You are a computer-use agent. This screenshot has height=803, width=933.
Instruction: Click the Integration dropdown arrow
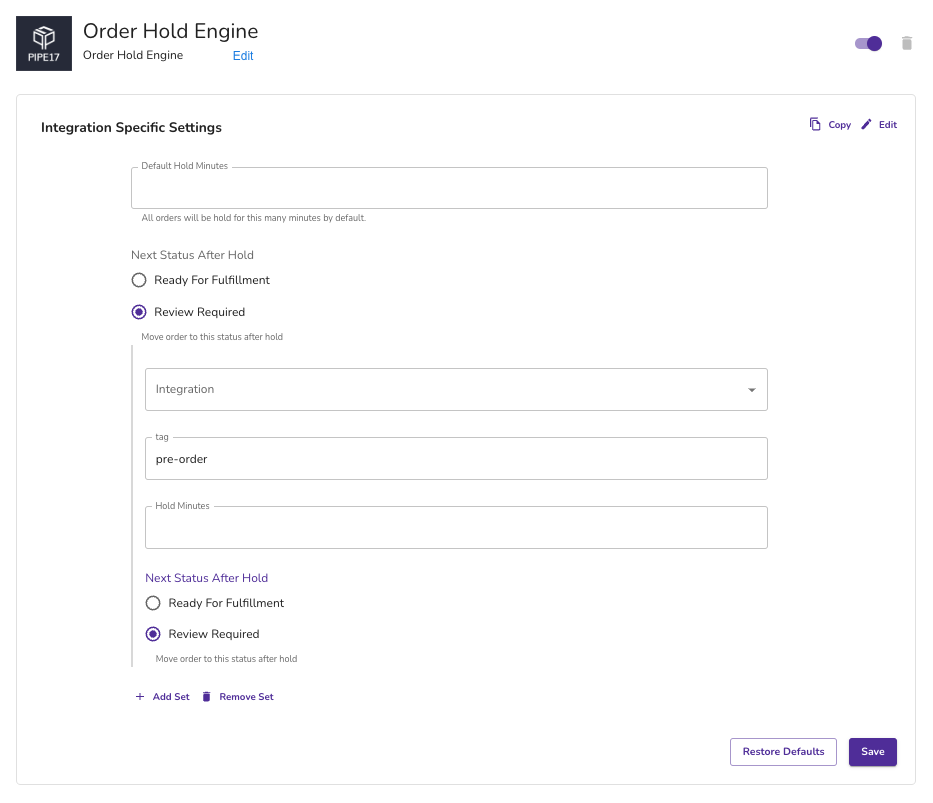pyautogui.click(x=752, y=390)
